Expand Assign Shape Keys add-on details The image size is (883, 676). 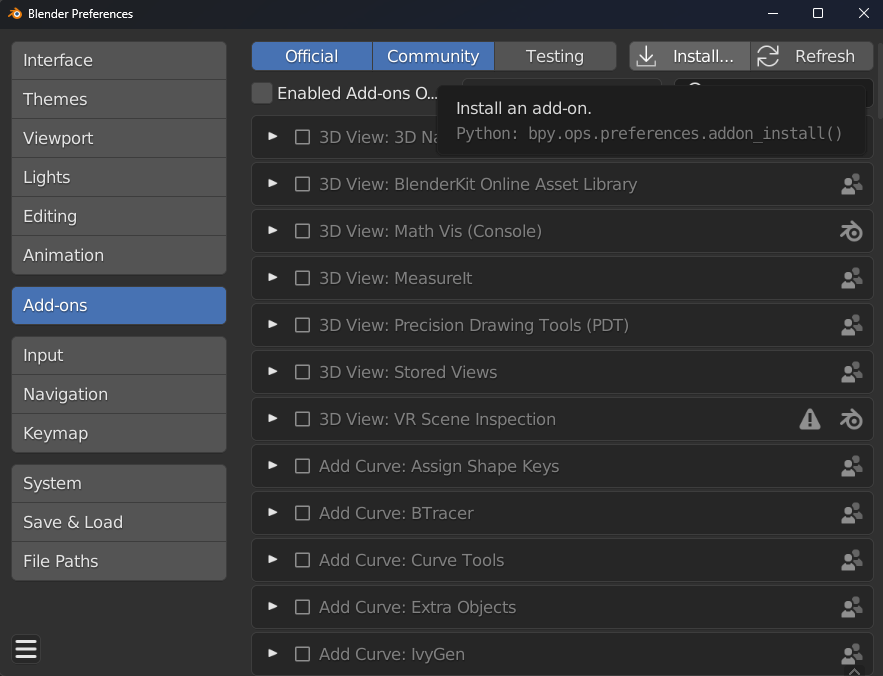pos(273,465)
